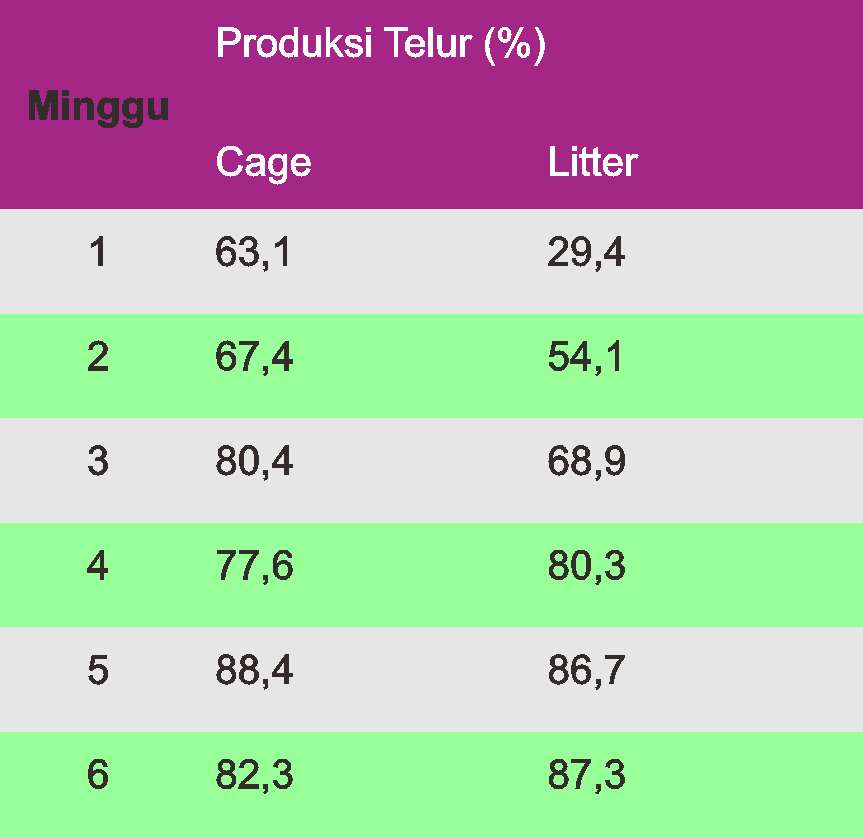This screenshot has width=863, height=837.
Task: Select Litter value 87,3
Action: point(586,776)
